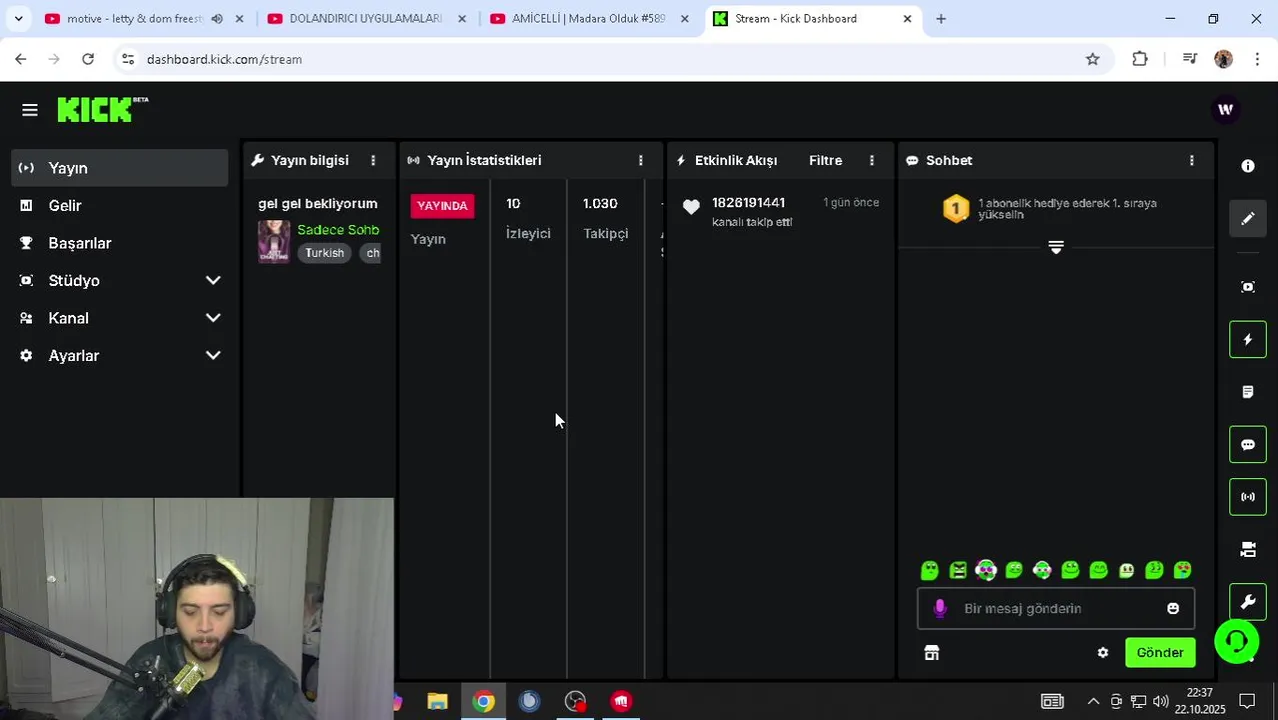Open a new browser tab
Viewport: 1278px width, 720px height.
point(941,19)
